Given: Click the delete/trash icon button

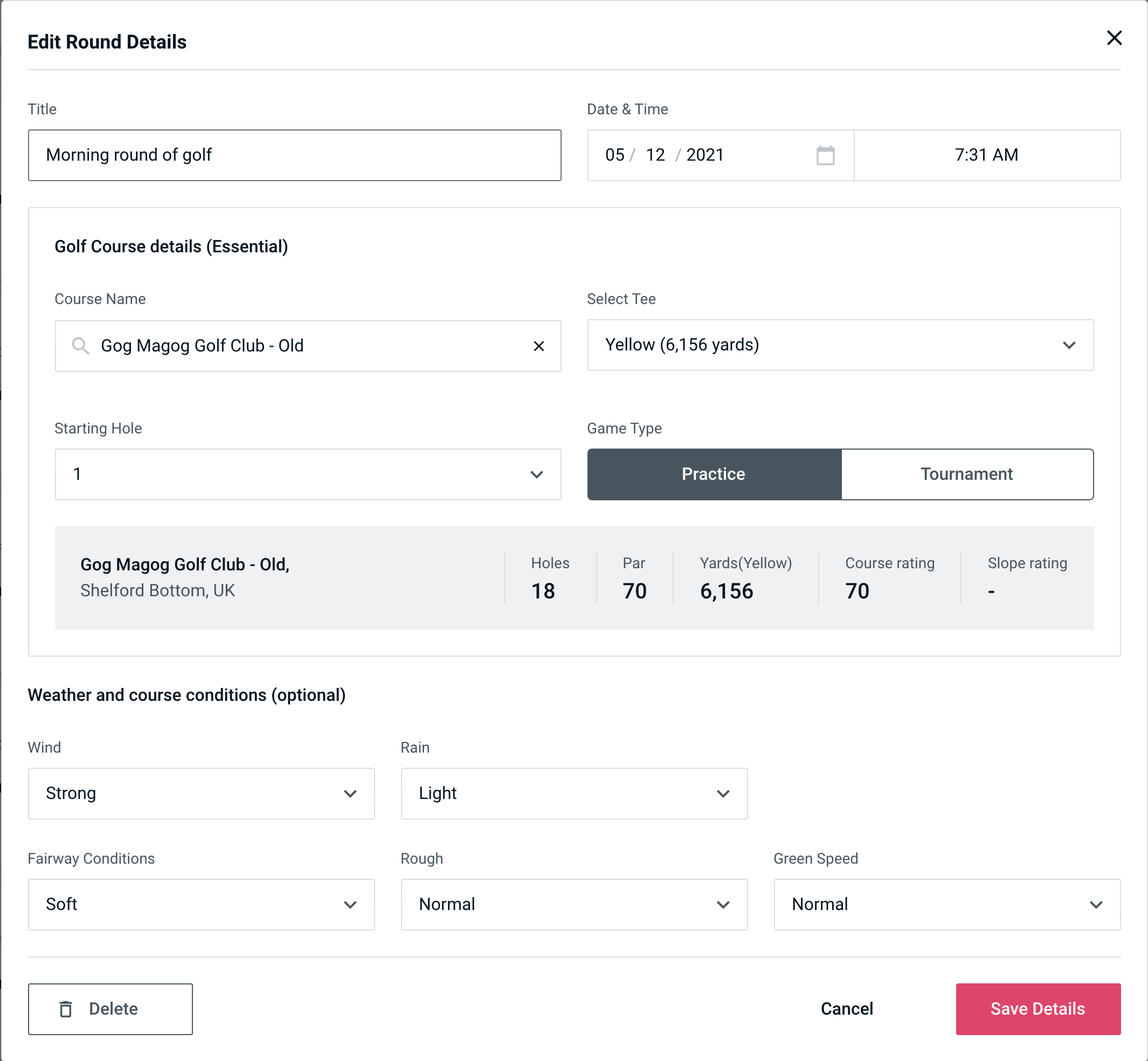Looking at the screenshot, I should [68, 1008].
